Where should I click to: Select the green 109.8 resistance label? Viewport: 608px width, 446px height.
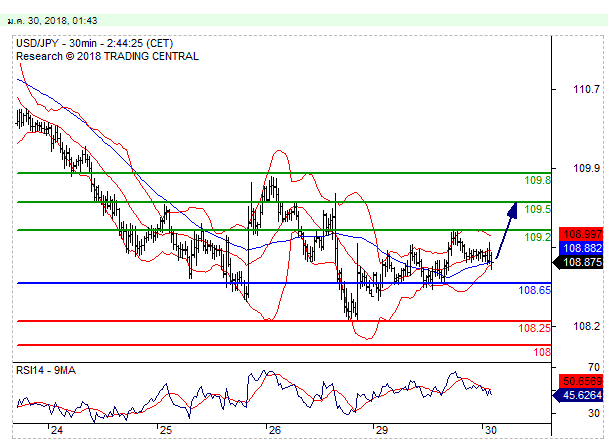click(537, 180)
